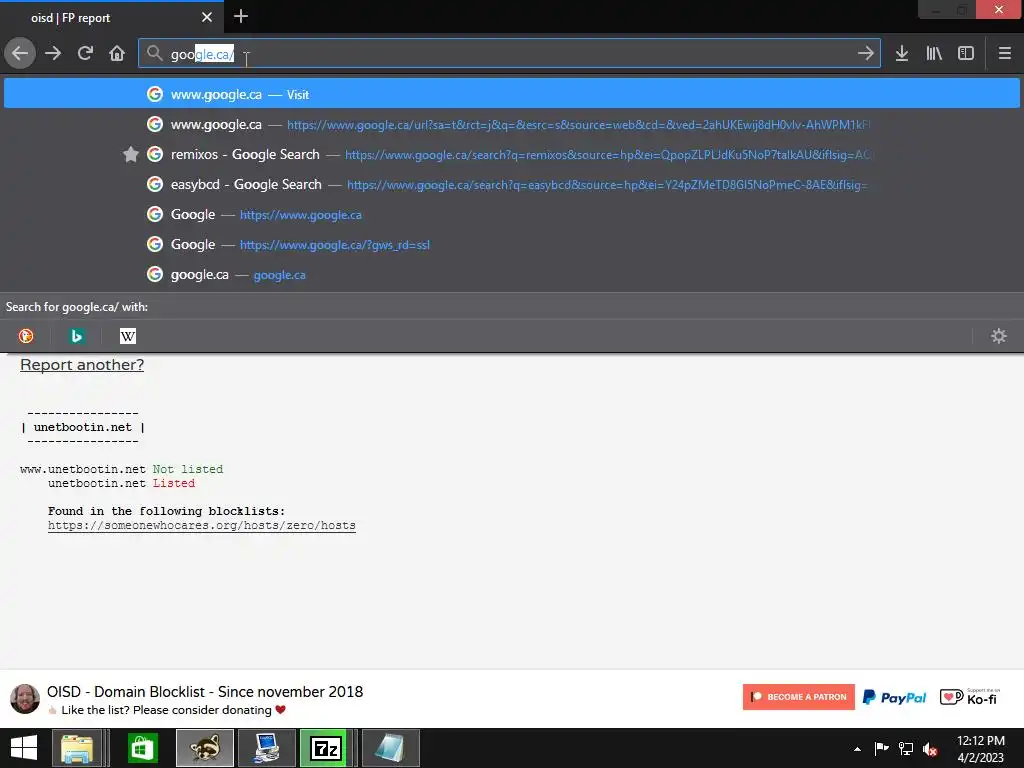Viewport: 1024px width, 768px height.
Task: Open the network tray icon
Action: [906, 748]
